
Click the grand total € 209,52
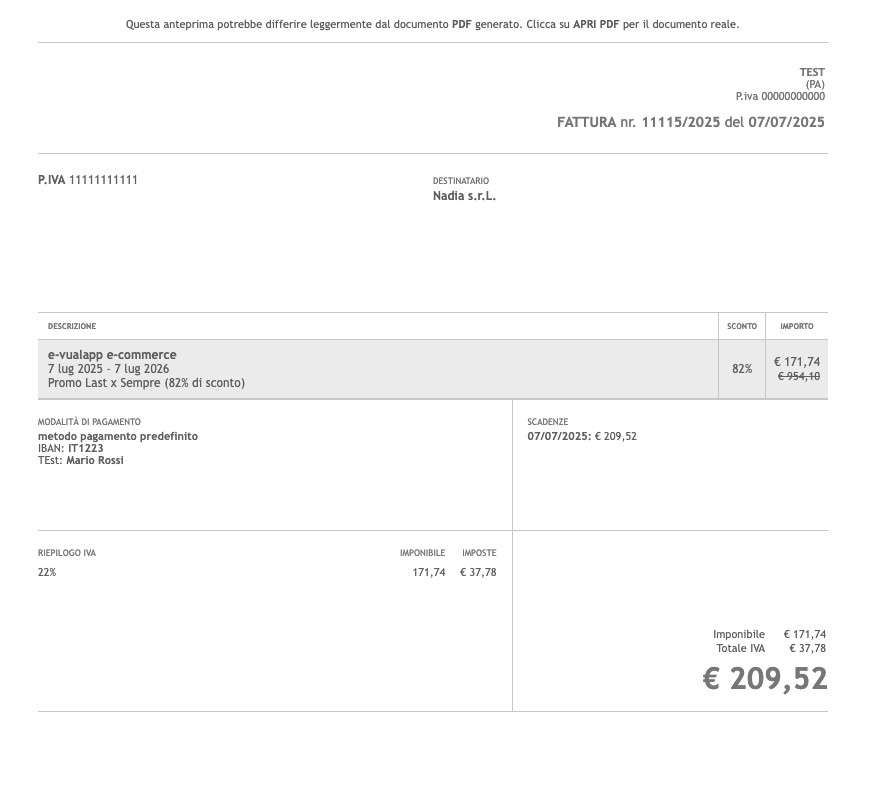(x=765, y=678)
